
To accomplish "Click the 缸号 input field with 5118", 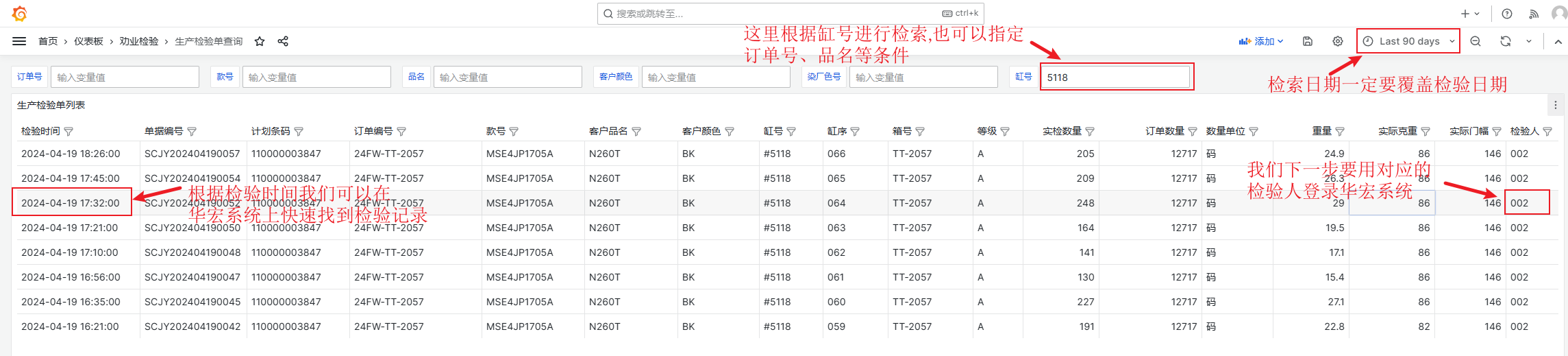I will tap(1117, 77).
